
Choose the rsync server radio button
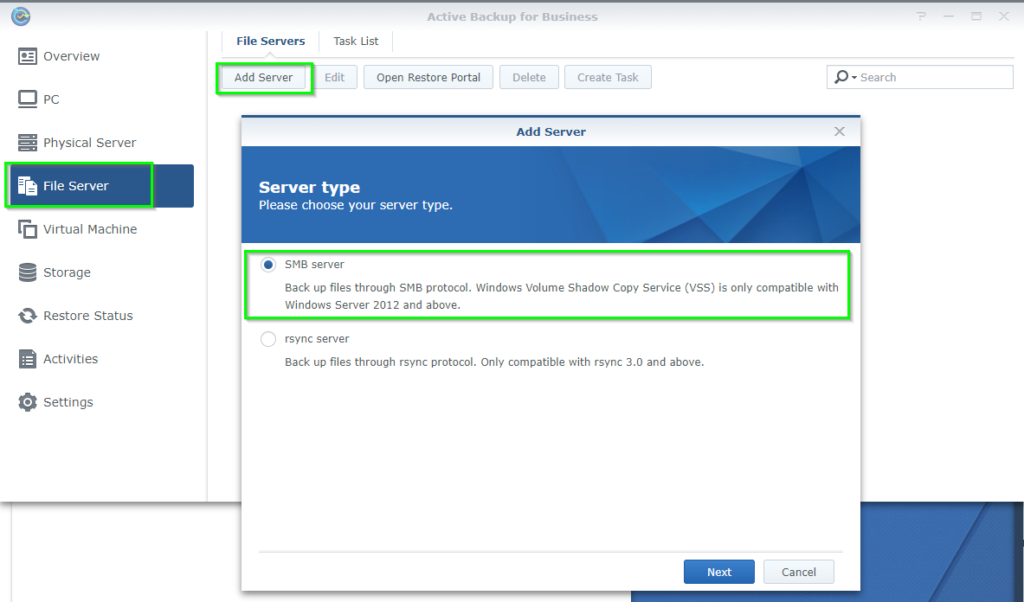(268, 339)
